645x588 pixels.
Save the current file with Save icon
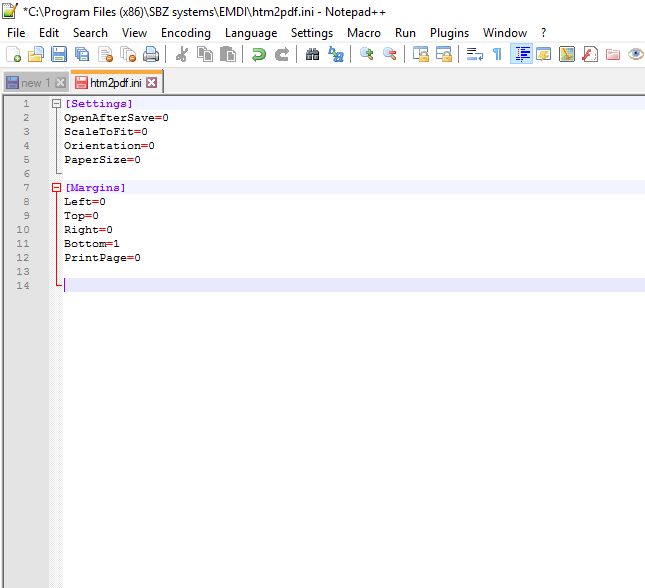59,54
